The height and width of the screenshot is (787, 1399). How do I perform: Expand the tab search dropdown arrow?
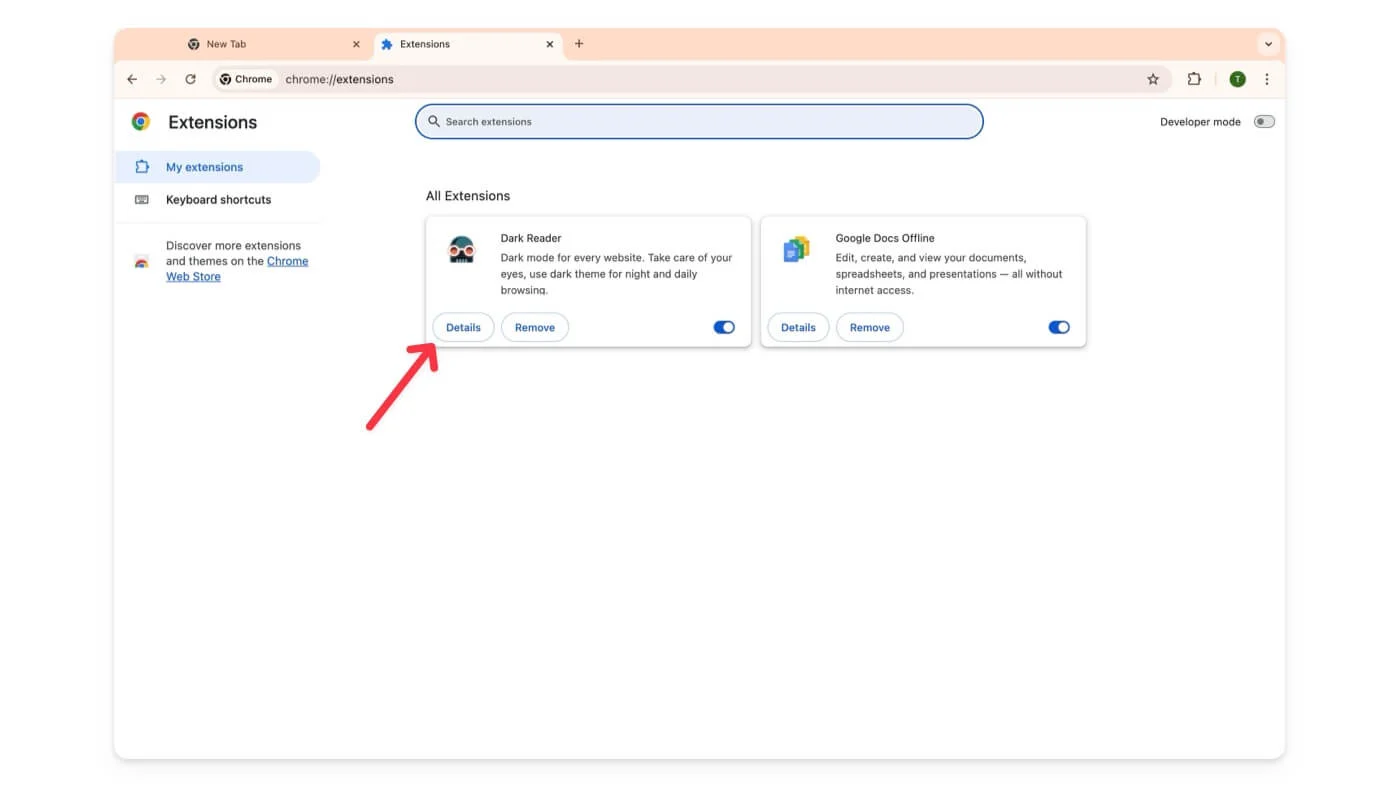click(1268, 44)
